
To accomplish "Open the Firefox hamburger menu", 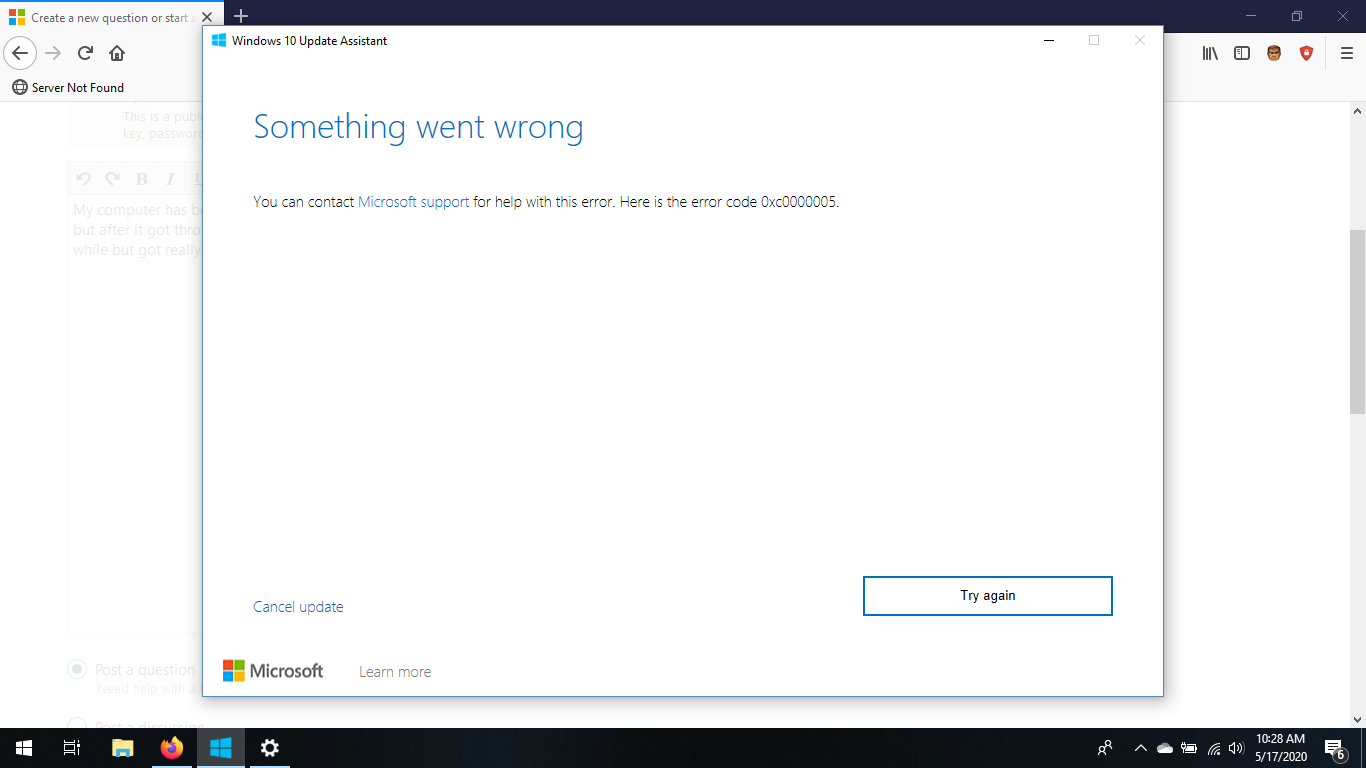I will pos(1346,53).
